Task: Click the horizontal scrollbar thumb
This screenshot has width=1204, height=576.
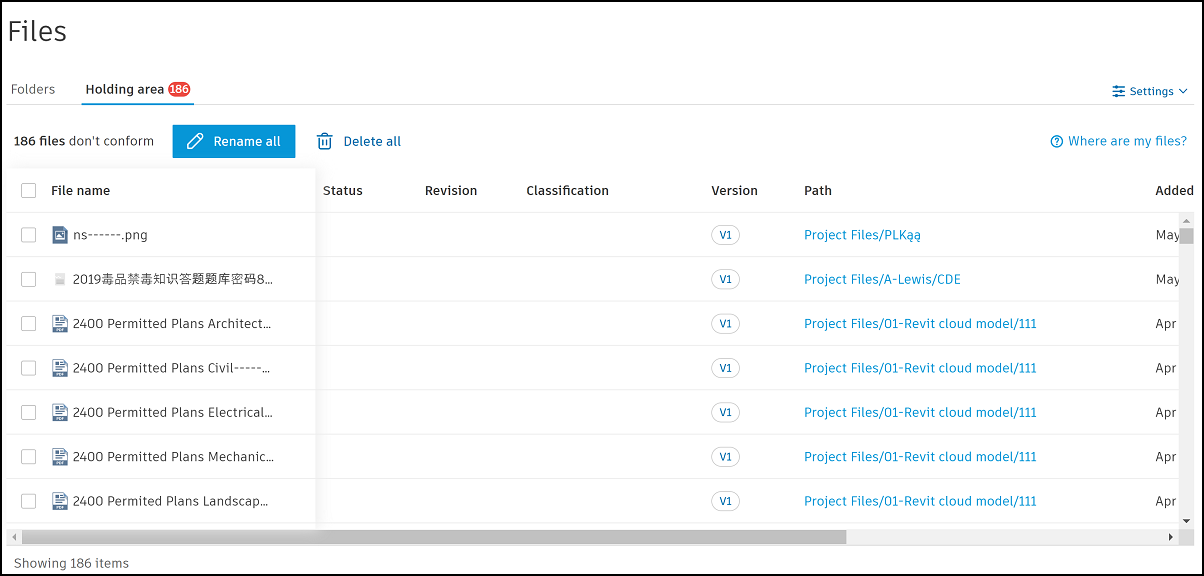Action: coord(430,537)
